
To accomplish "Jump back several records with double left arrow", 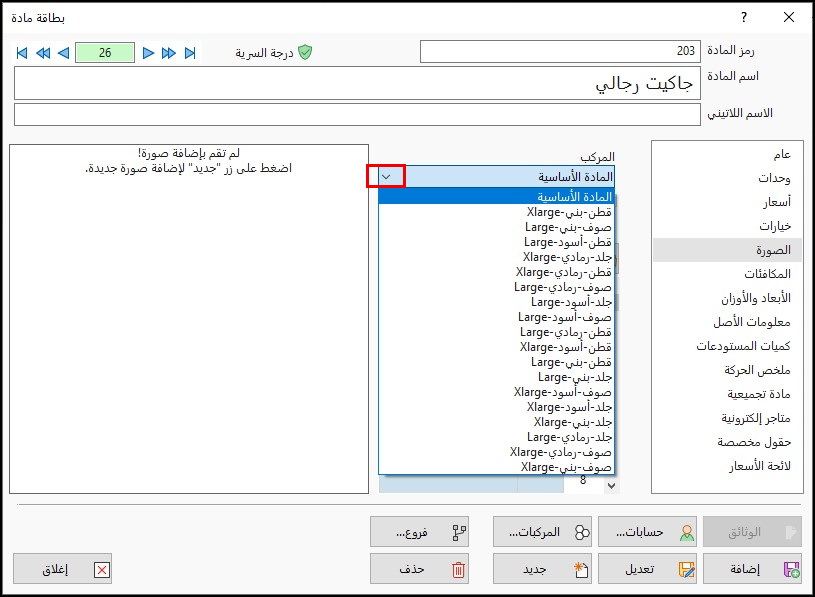I will coord(43,53).
